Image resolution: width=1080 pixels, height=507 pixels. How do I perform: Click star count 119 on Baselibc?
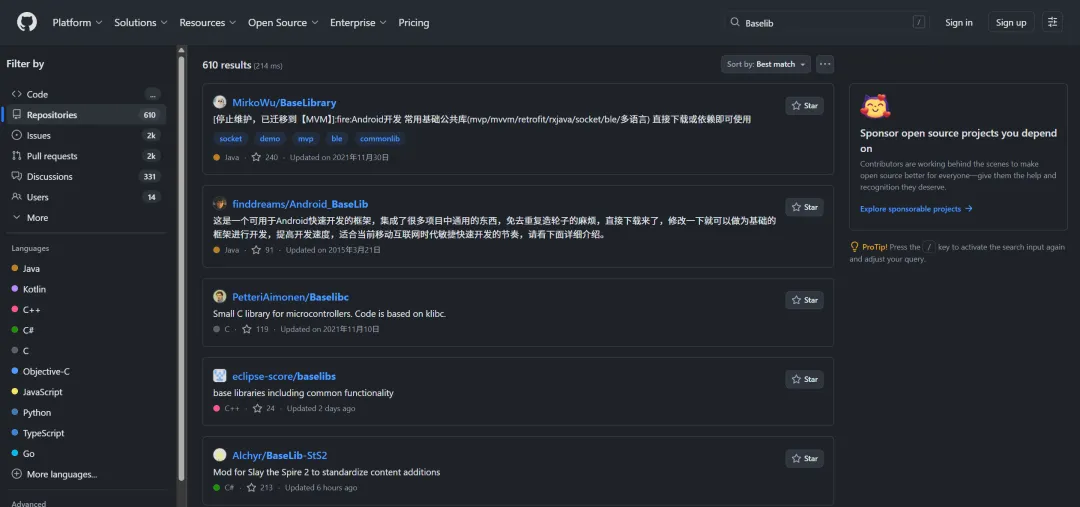coord(255,329)
